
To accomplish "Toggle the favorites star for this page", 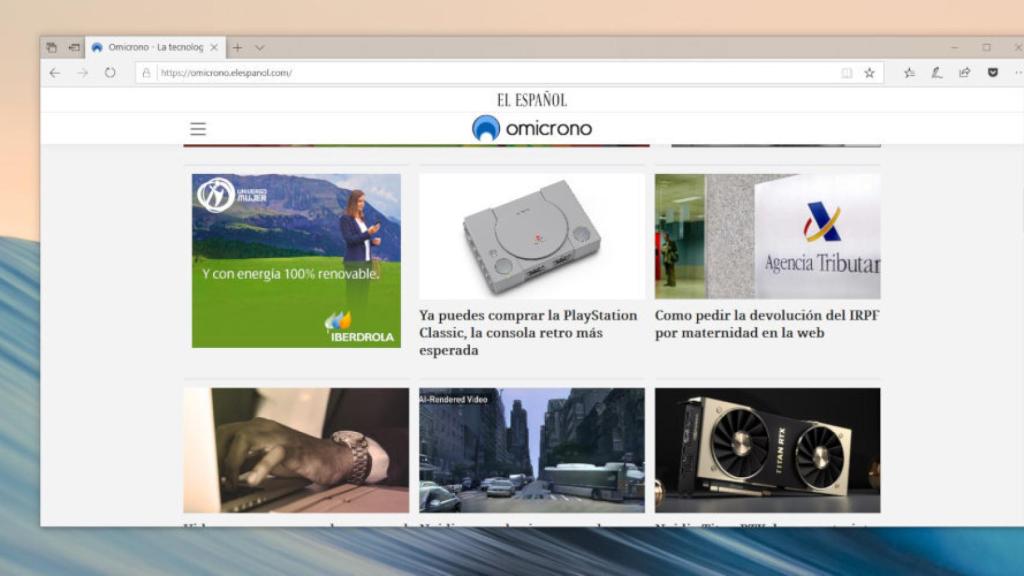I will click(870, 72).
